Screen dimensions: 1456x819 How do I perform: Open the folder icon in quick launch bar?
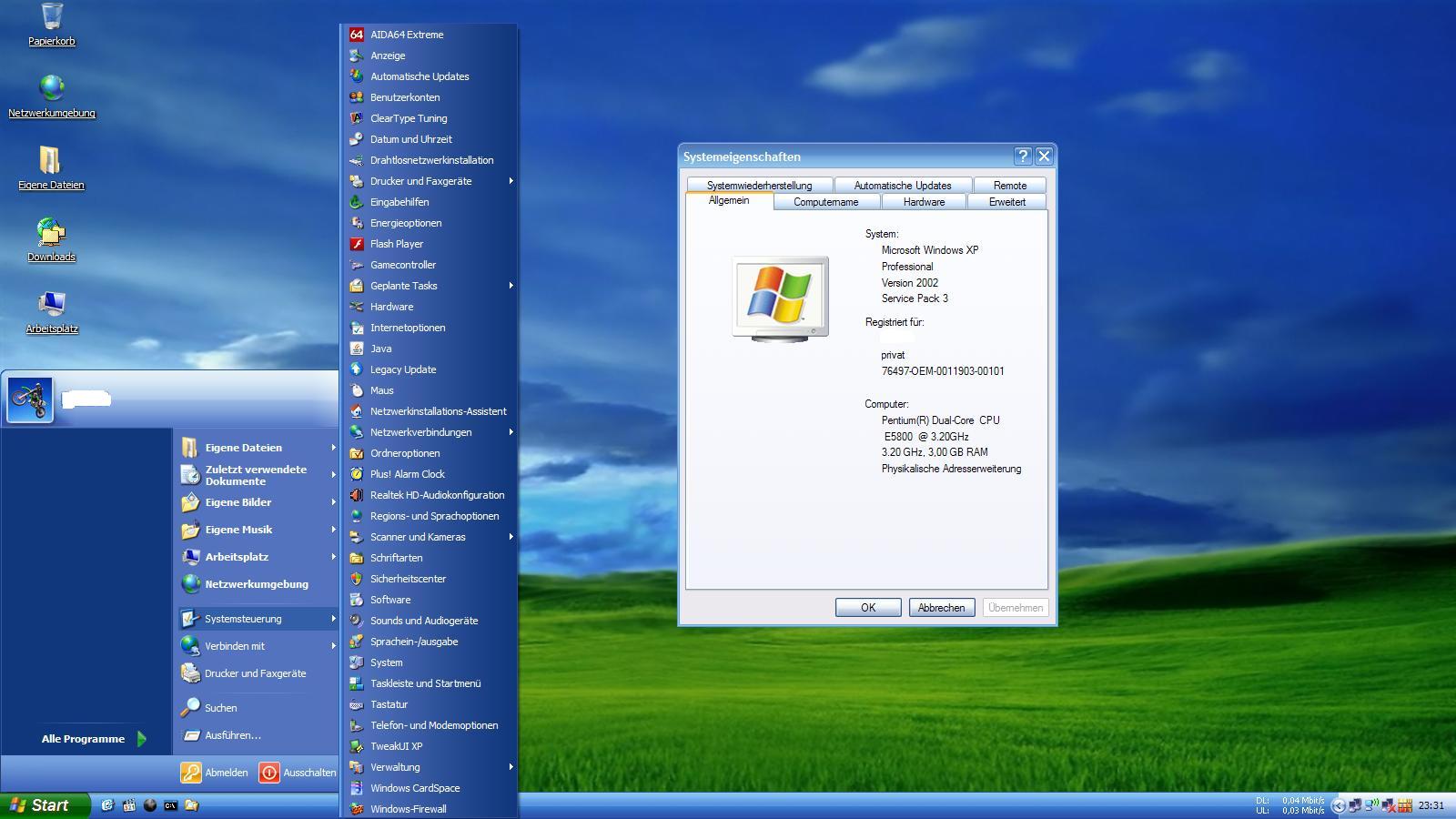pyautogui.click(x=191, y=805)
